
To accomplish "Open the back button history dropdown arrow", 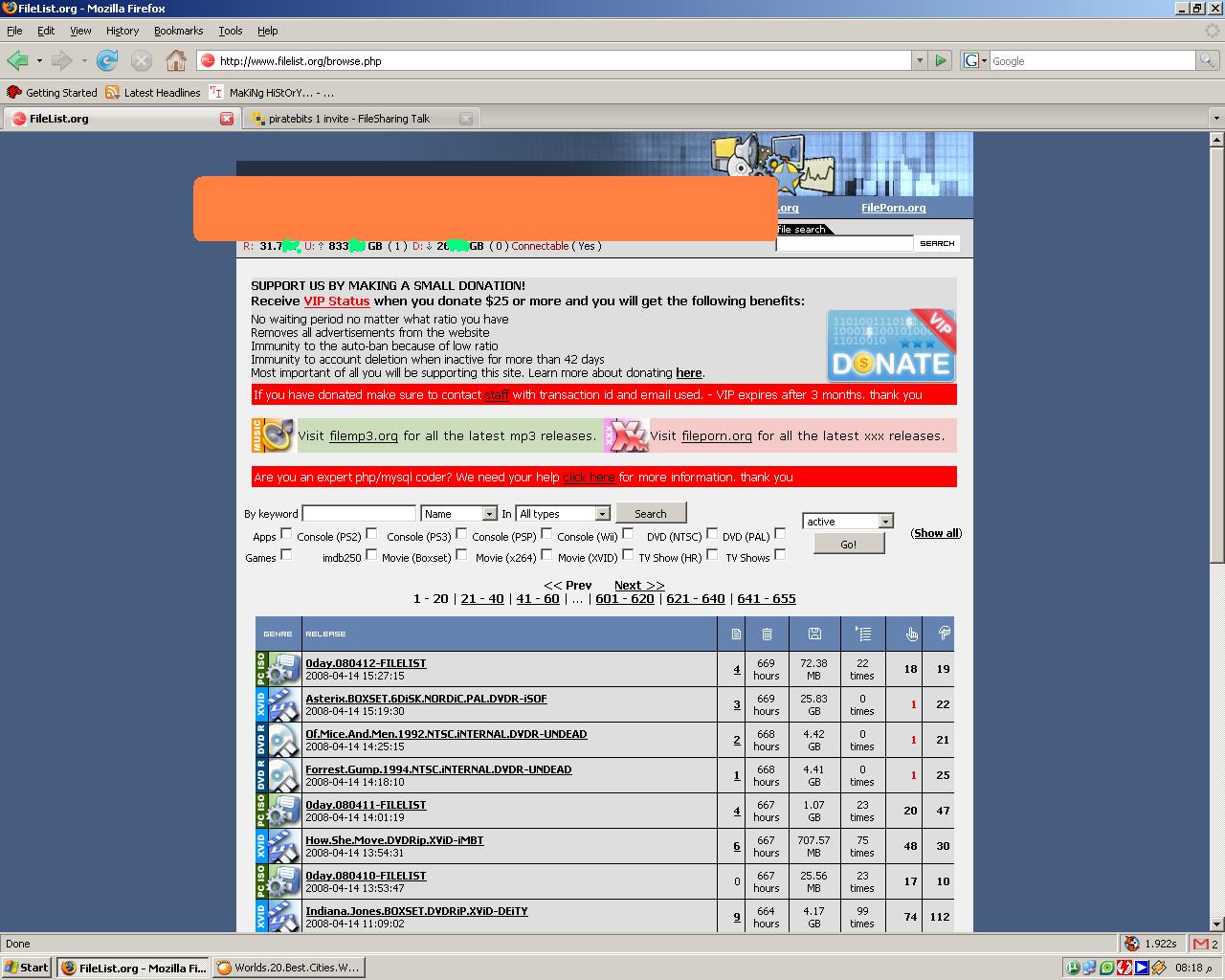I will point(39,60).
